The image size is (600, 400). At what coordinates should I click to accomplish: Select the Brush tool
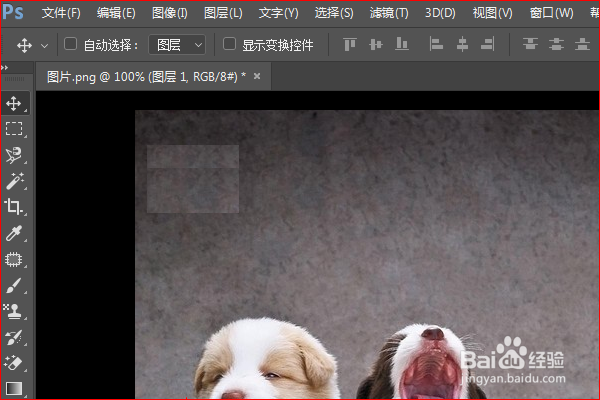pyautogui.click(x=14, y=285)
